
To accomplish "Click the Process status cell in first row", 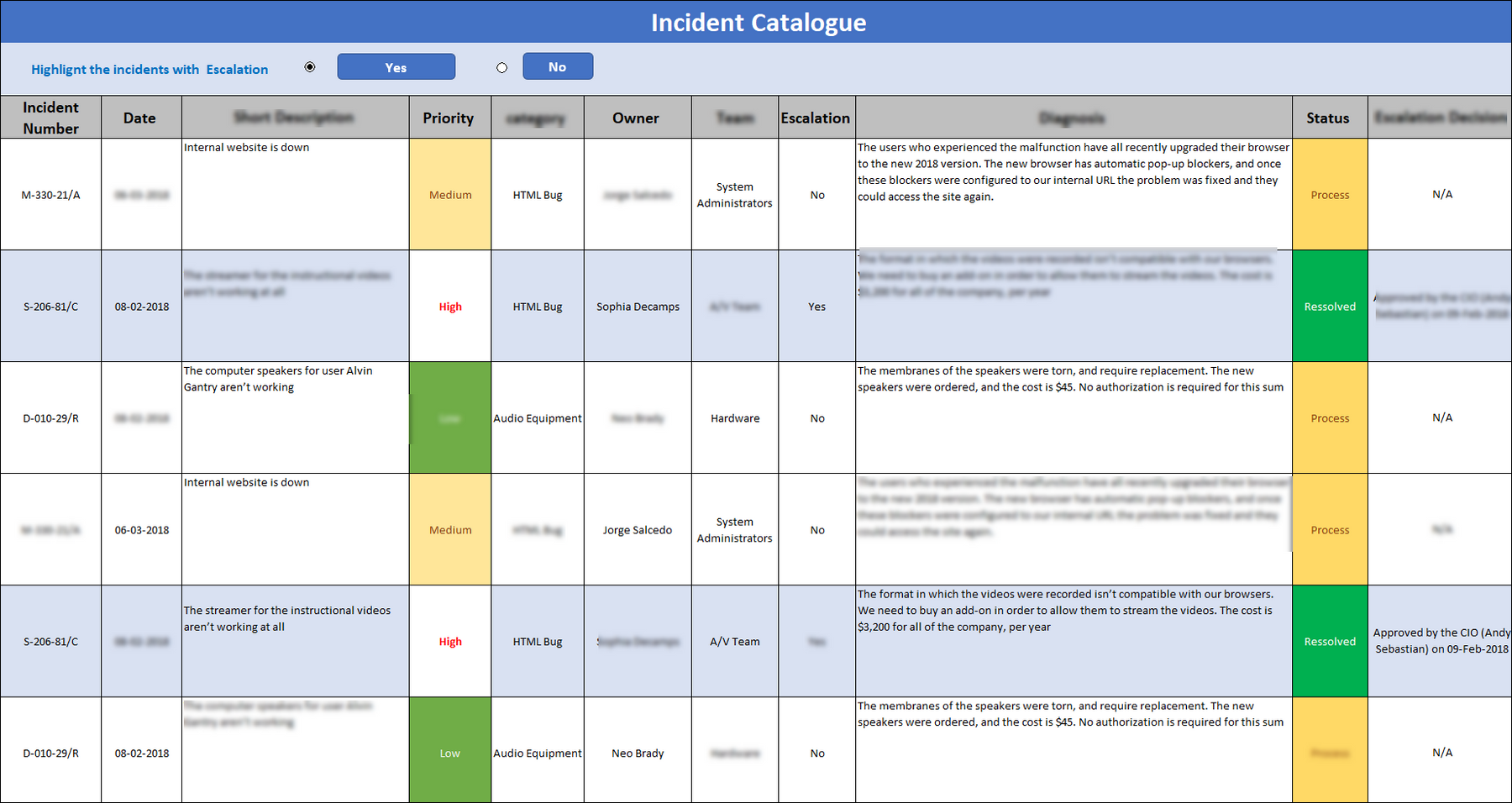I will [x=1330, y=195].
